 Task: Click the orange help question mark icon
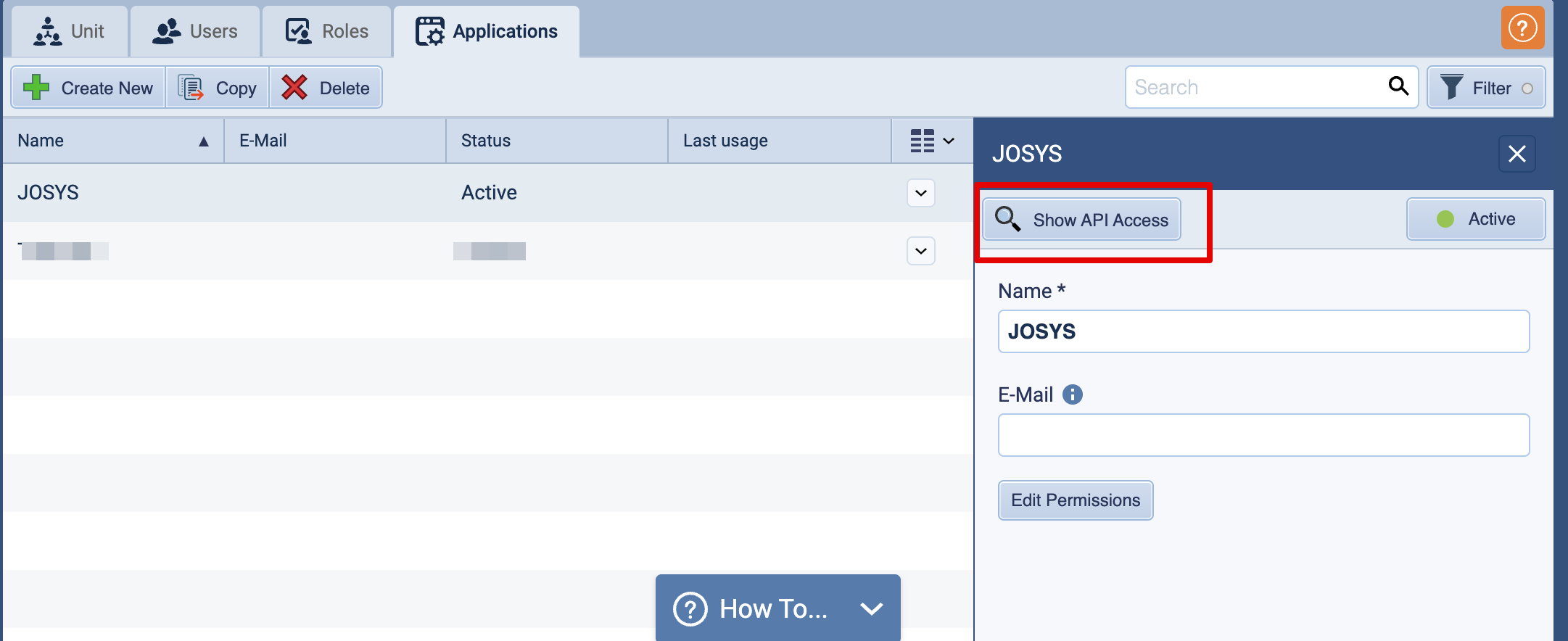(x=1522, y=28)
